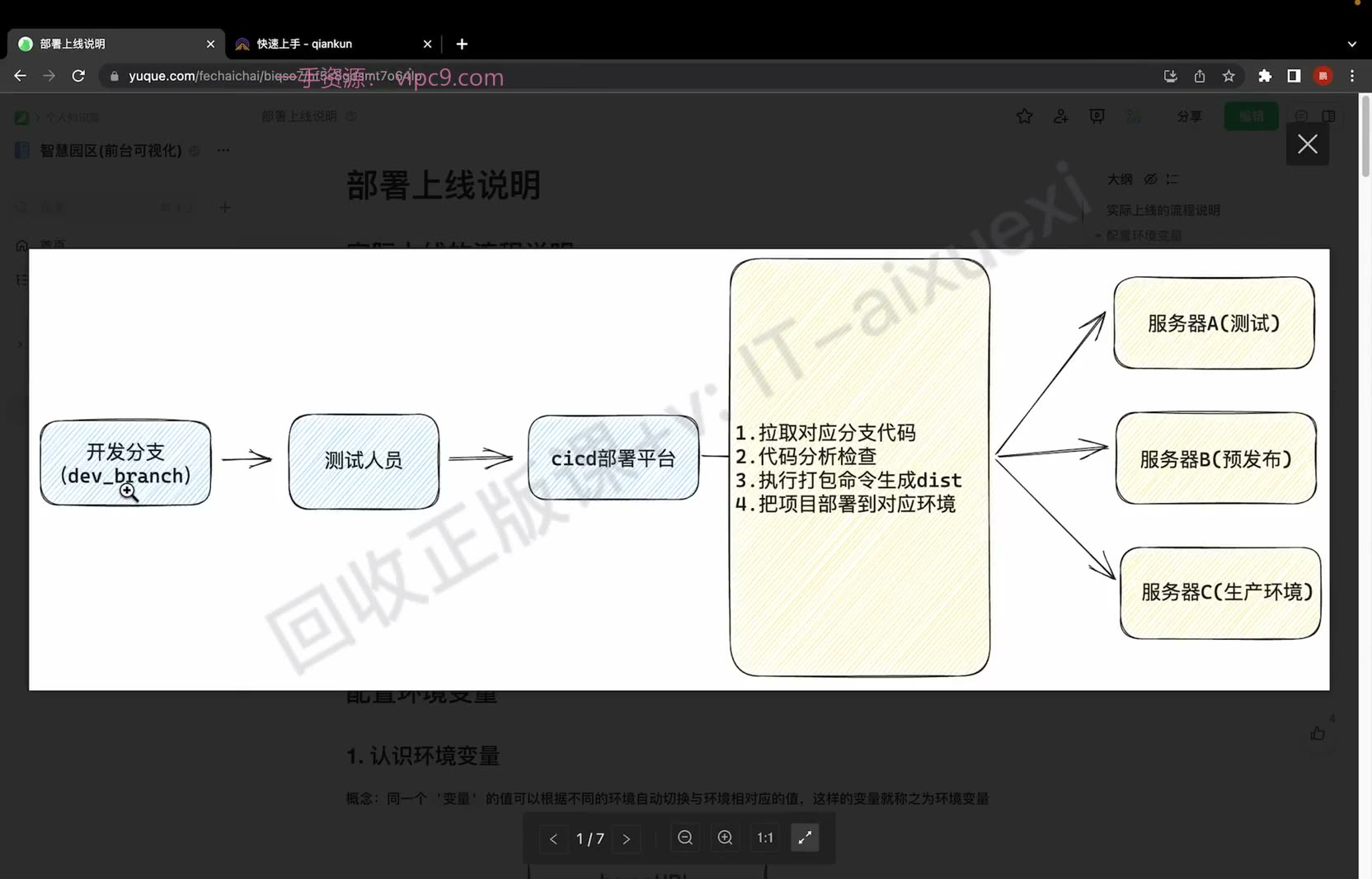Reload the current page
The width and height of the screenshot is (1372, 879).
[78, 76]
